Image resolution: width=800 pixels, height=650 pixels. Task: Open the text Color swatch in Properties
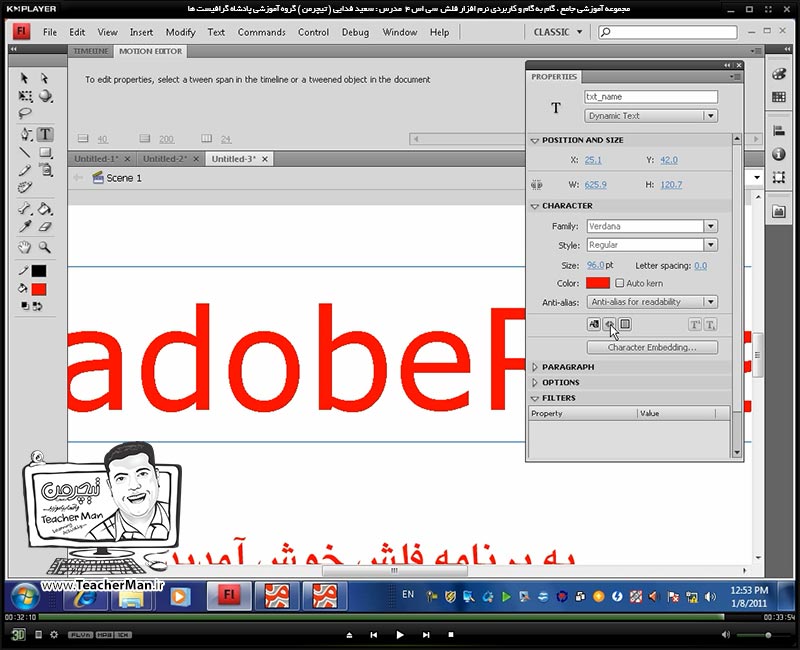pyautogui.click(x=598, y=283)
